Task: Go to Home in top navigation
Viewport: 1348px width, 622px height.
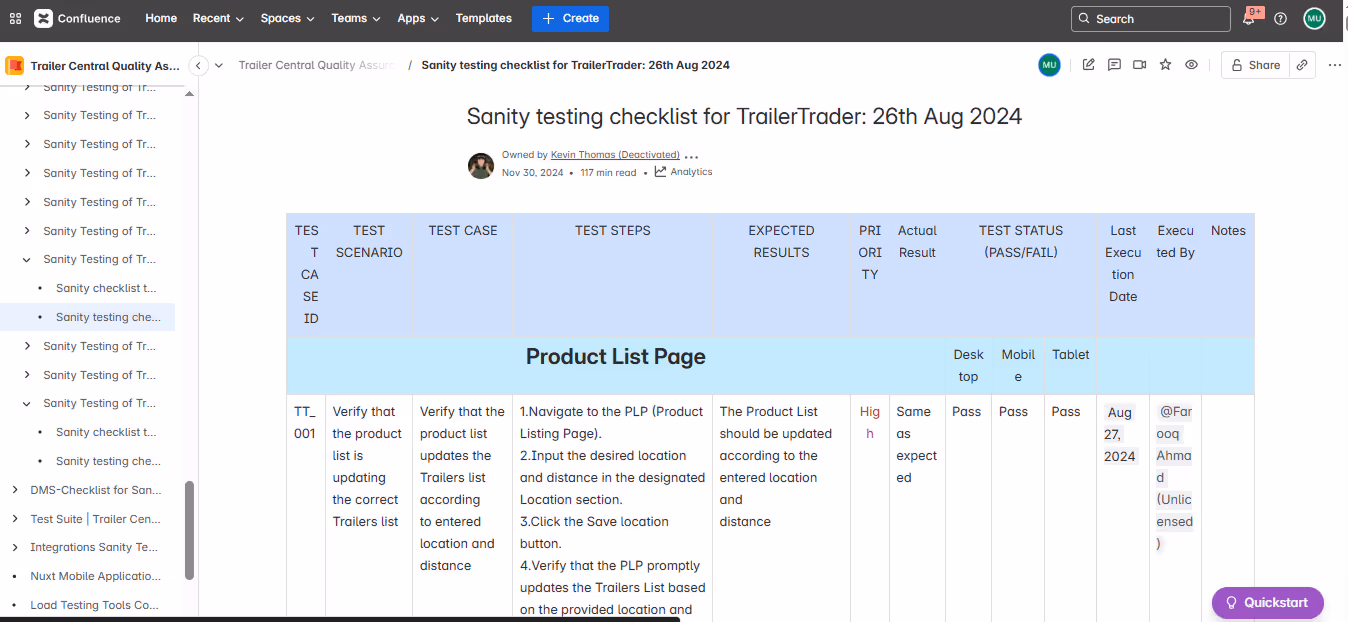Action: 161,18
